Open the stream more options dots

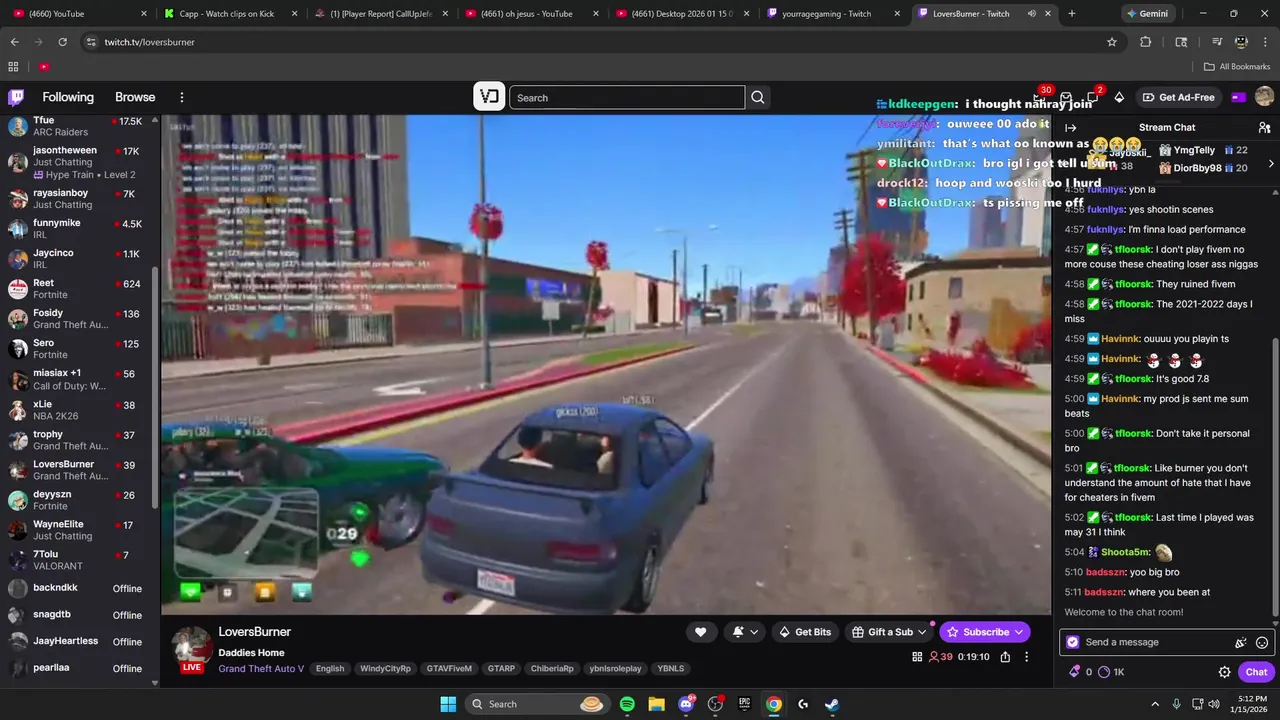point(1026,657)
